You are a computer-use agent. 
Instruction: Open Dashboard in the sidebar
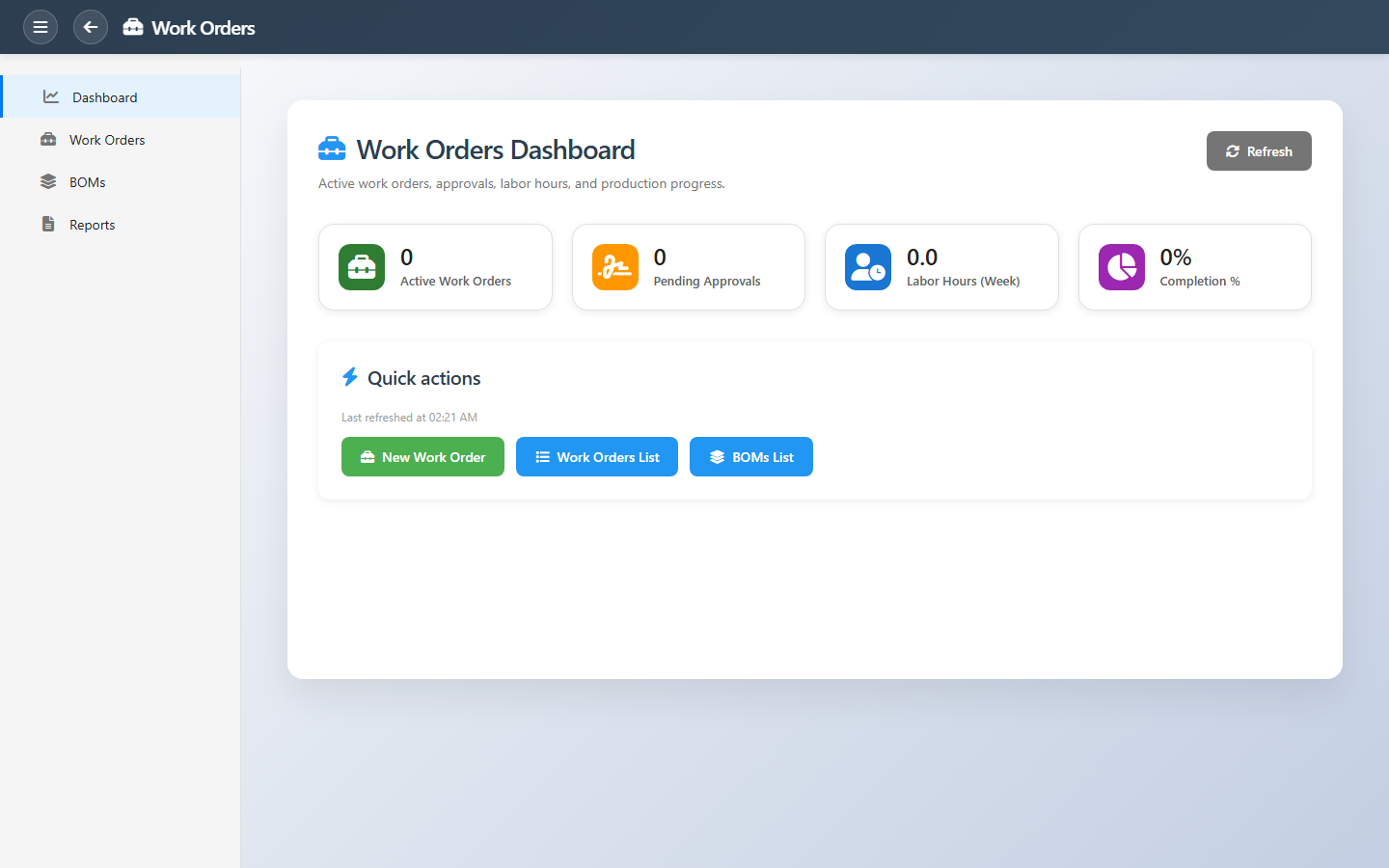tap(104, 97)
